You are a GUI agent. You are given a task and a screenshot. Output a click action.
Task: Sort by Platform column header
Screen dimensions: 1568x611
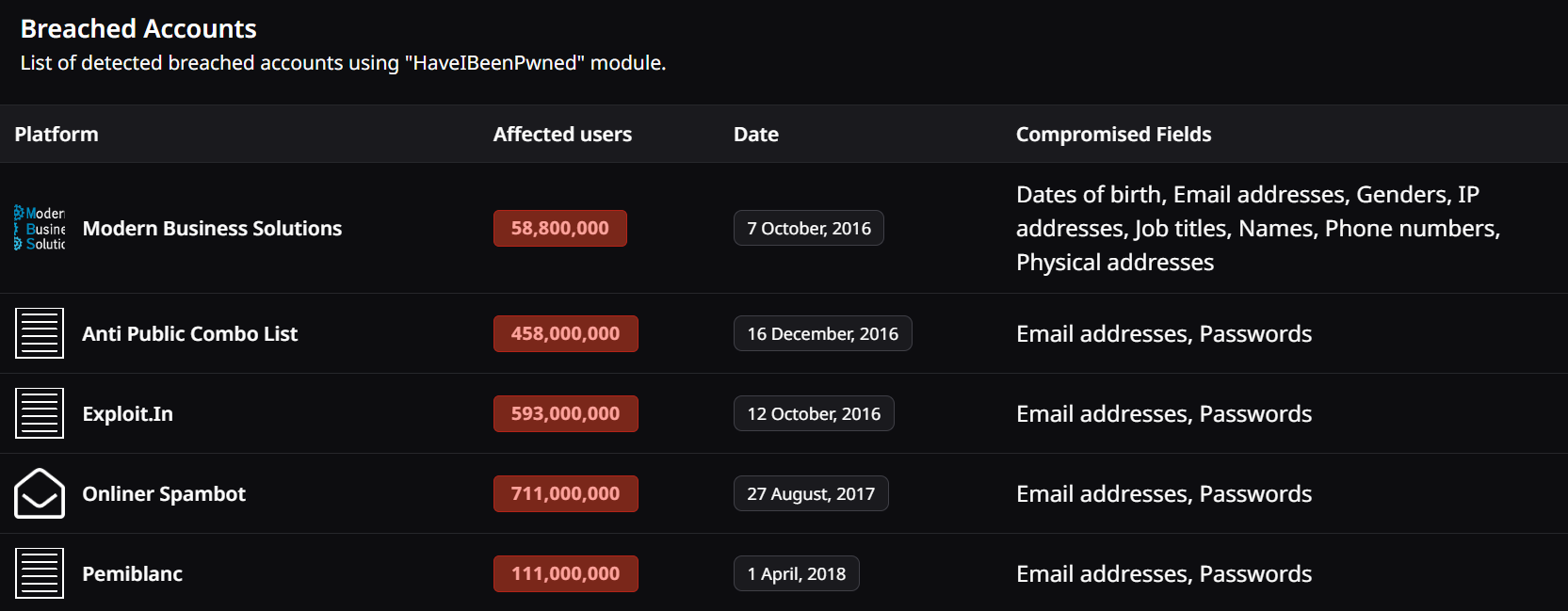pyautogui.click(x=57, y=135)
